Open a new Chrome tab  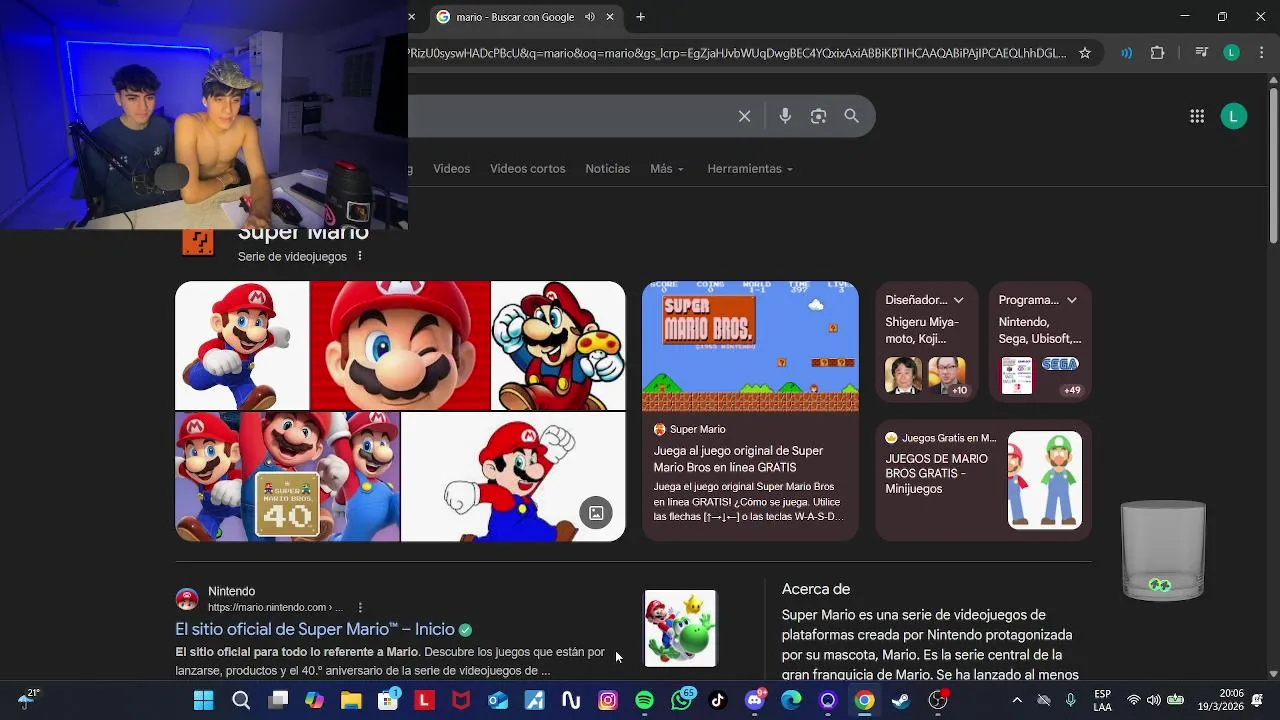pos(640,17)
